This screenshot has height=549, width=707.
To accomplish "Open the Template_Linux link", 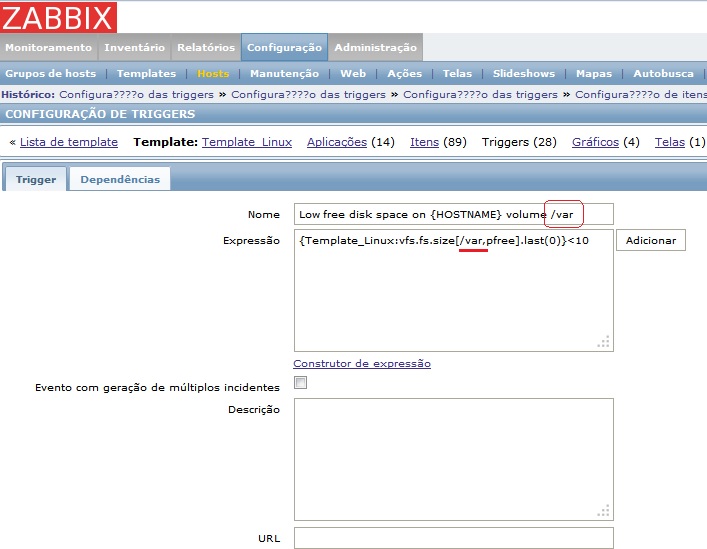I will pyautogui.click(x=247, y=142).
